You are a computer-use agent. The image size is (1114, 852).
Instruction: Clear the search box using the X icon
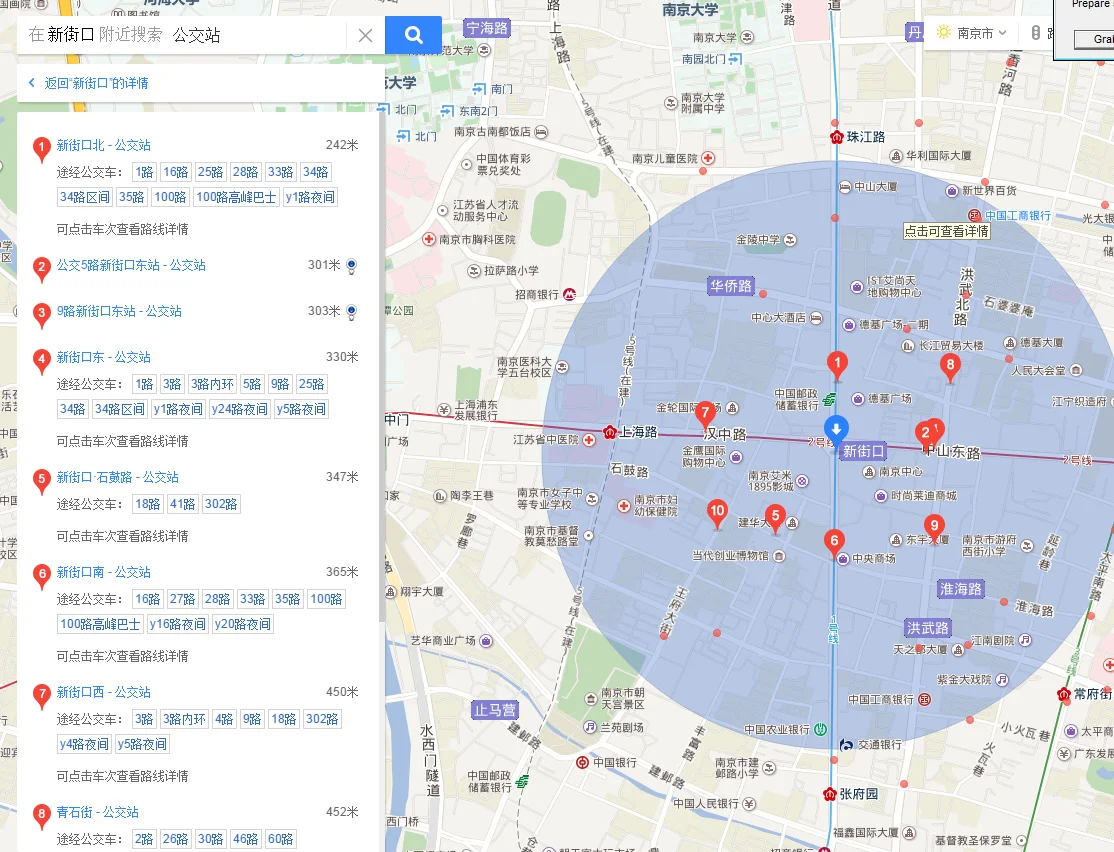coord(366,33)
